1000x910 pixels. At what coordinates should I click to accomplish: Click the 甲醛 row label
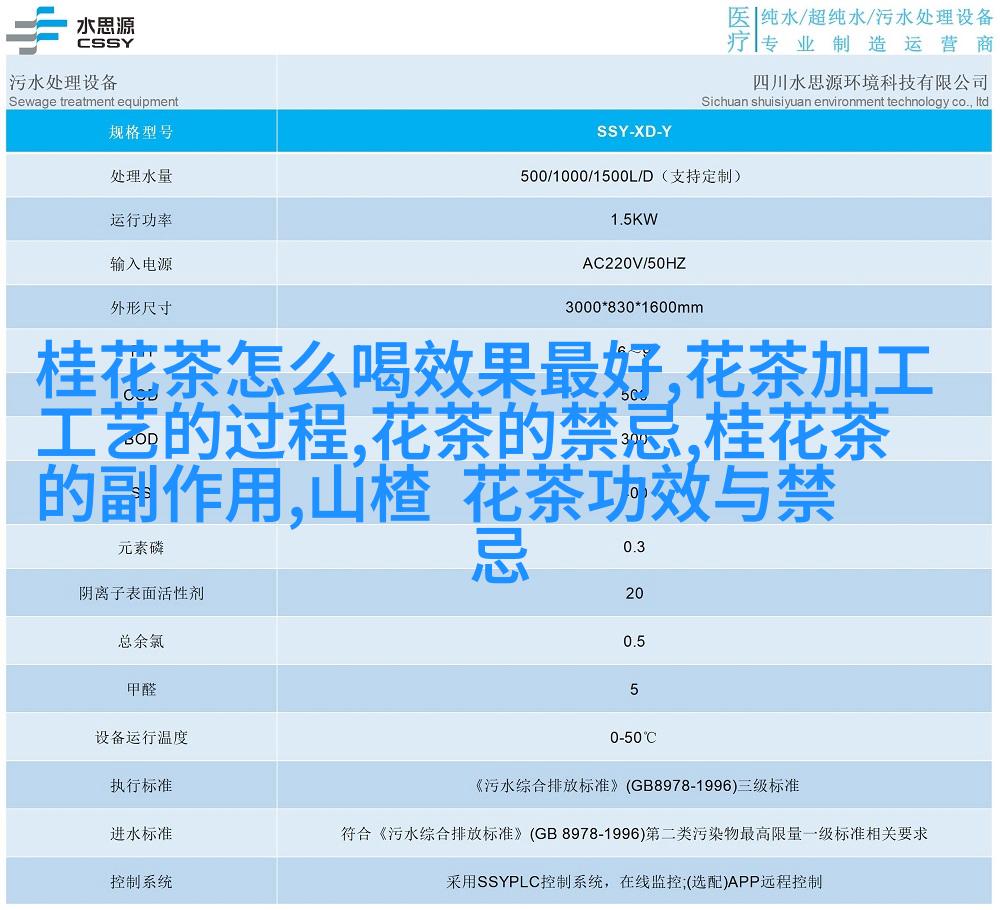coord(141,689)
